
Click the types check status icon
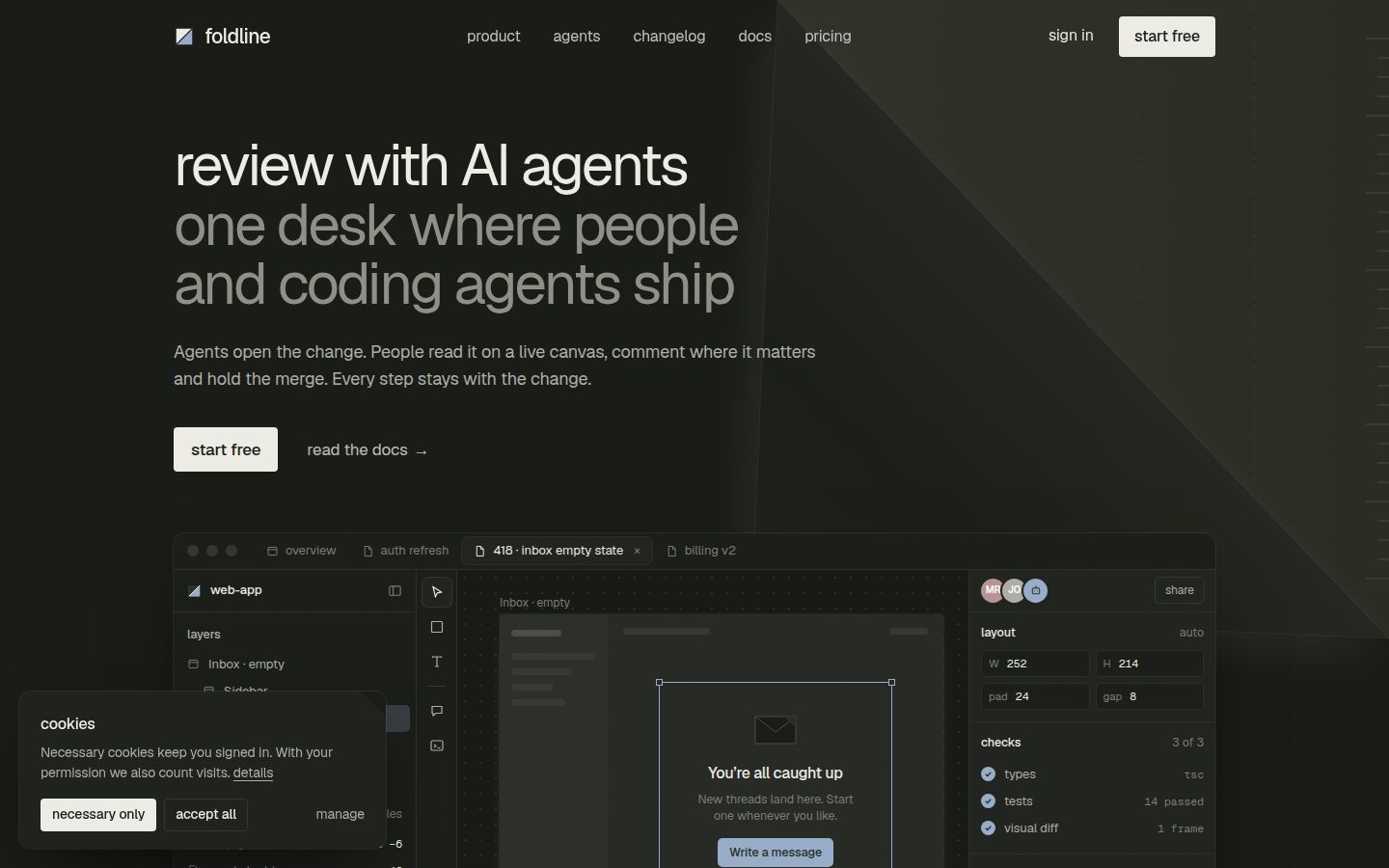988,774
